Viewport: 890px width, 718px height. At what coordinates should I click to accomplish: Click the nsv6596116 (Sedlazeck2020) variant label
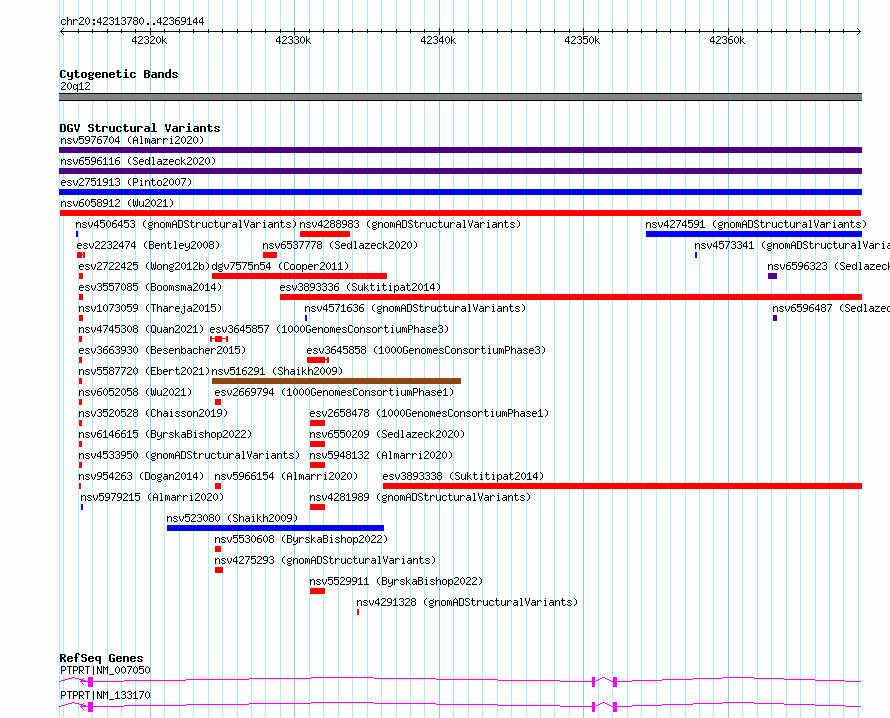(138, 161)
